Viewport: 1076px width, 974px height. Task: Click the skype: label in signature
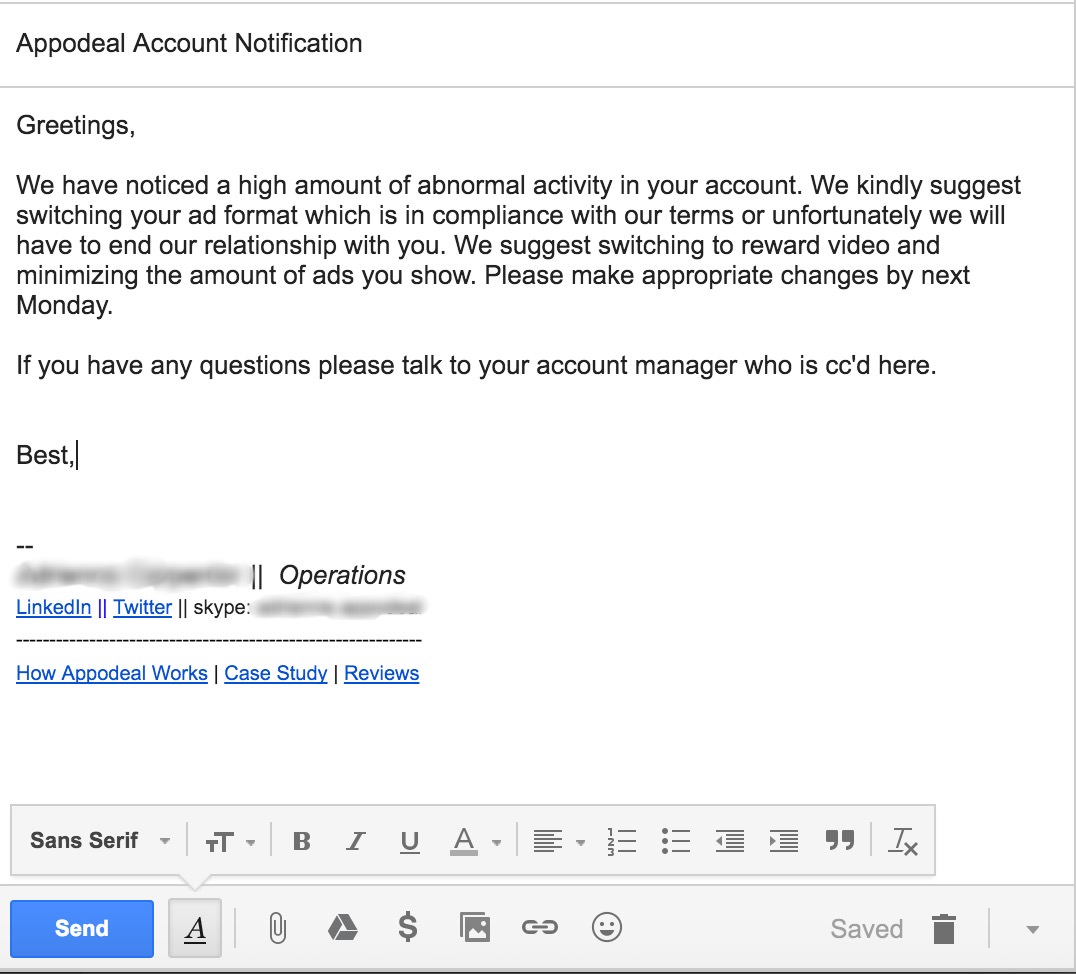click(x=222, y=607)
